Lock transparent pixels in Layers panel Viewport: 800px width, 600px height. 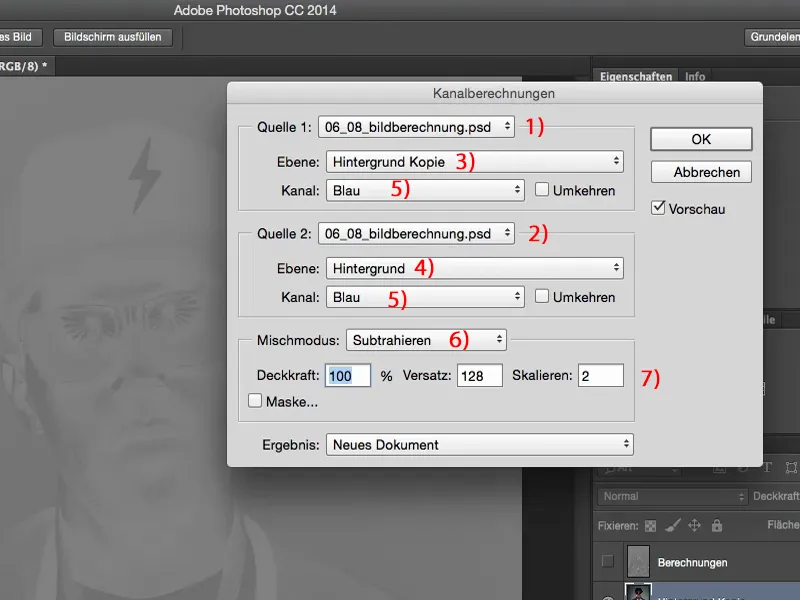[650, 526]
